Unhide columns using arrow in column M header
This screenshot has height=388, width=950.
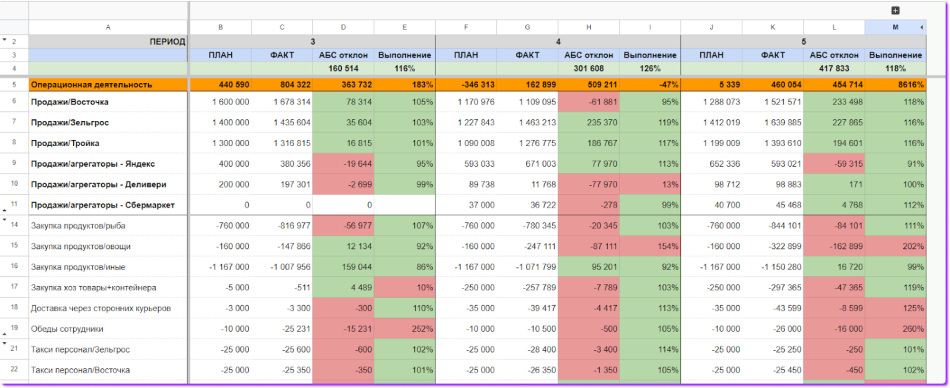(922, 28)
